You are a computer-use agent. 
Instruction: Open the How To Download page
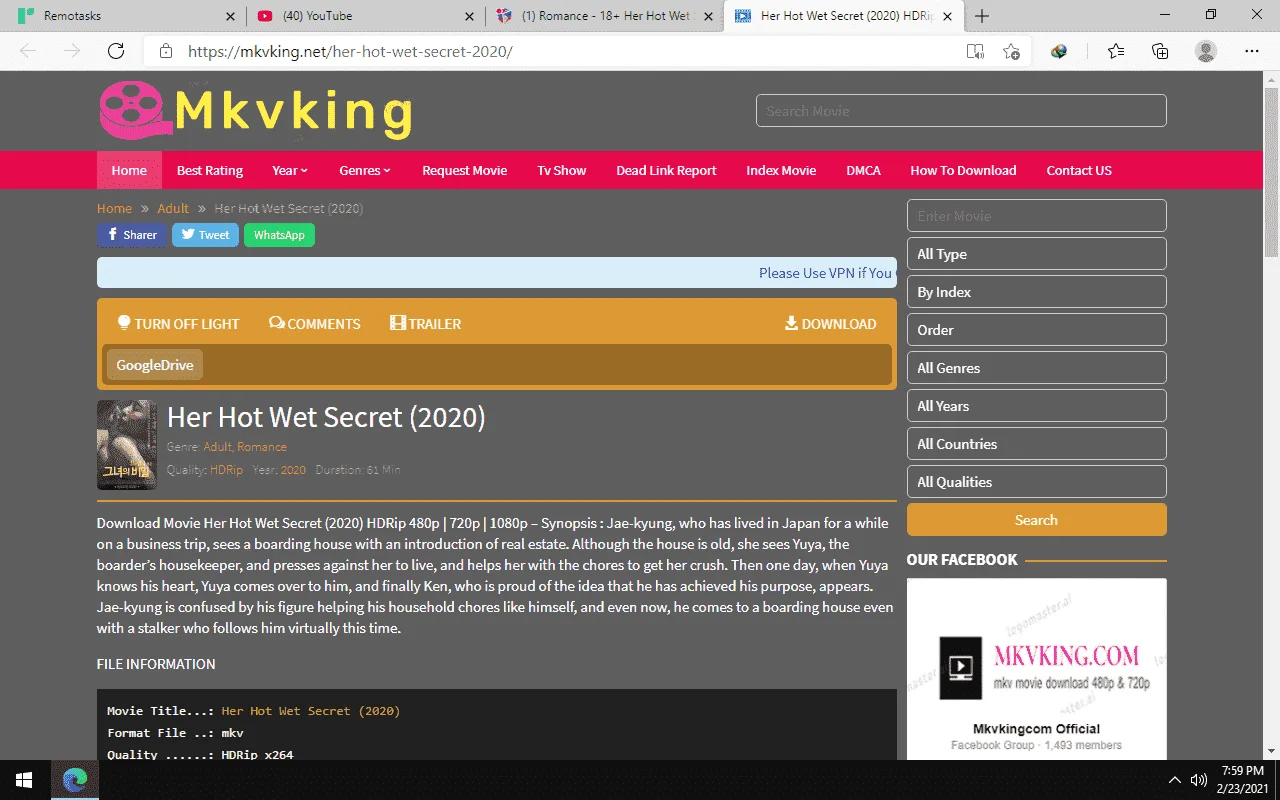[963, 170]
